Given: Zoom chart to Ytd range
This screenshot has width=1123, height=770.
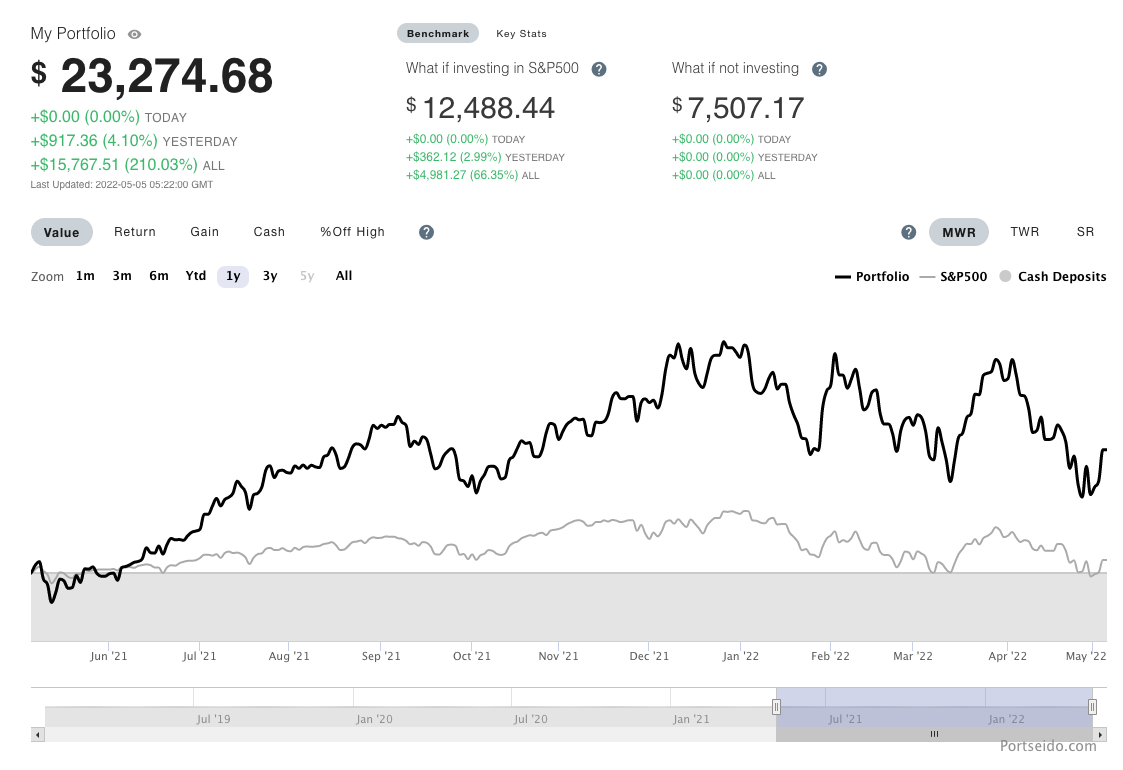Looking at the screenshot, I should pos(196,276).
